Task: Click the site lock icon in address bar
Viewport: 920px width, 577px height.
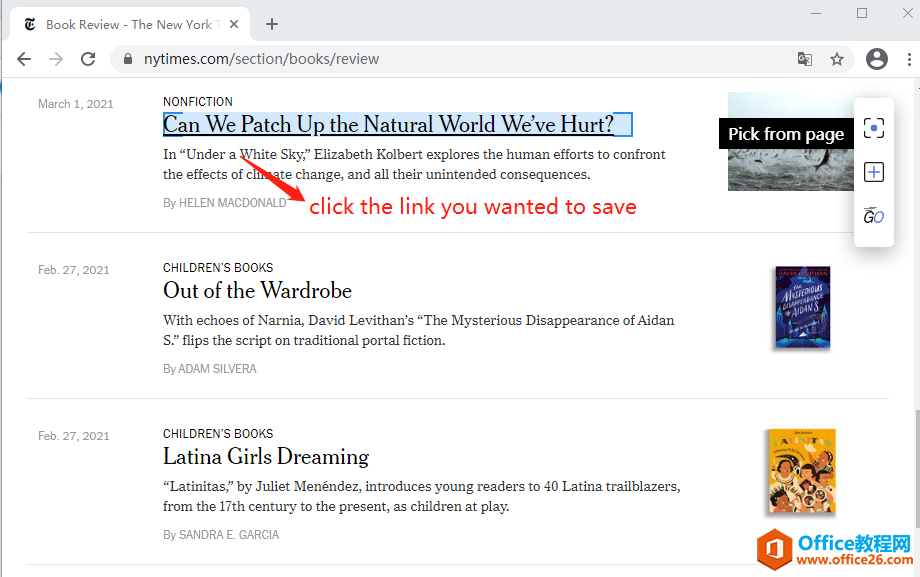Action: click(127, 59)
